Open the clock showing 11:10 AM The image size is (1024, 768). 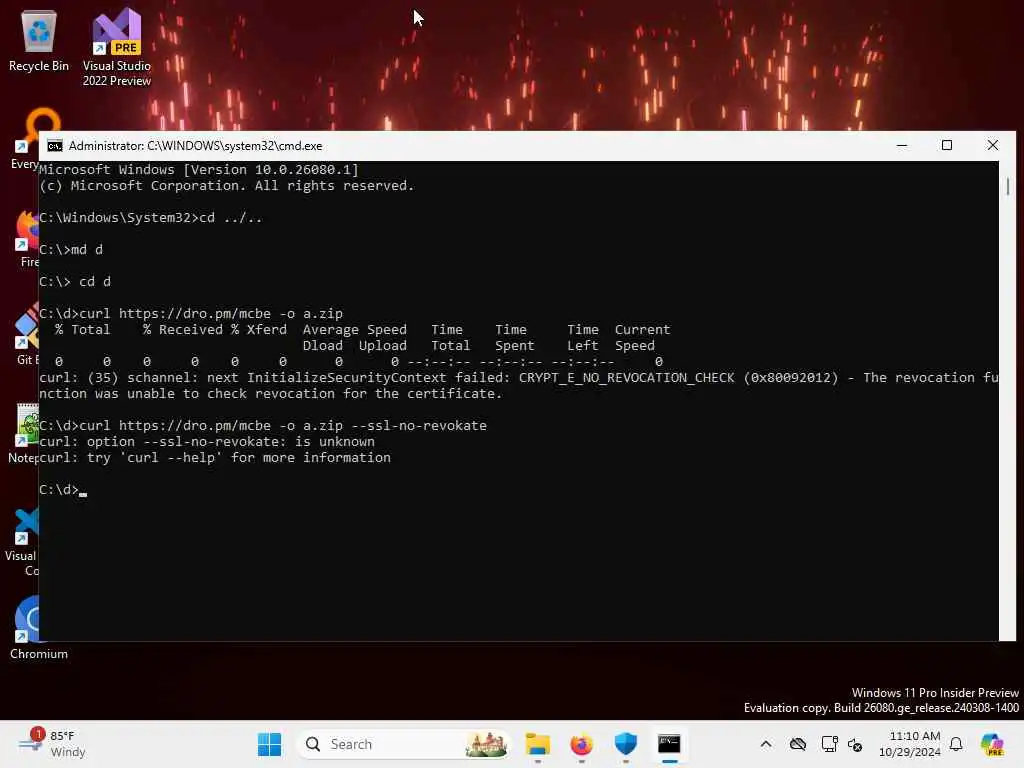click(910, 744)
